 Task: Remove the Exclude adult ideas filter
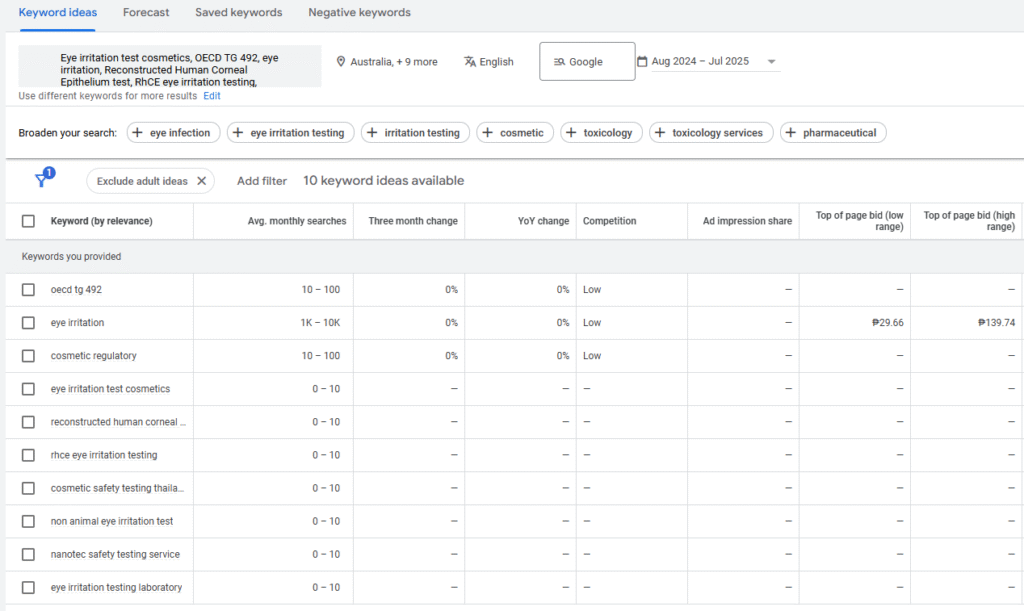(x=201, y=181)
